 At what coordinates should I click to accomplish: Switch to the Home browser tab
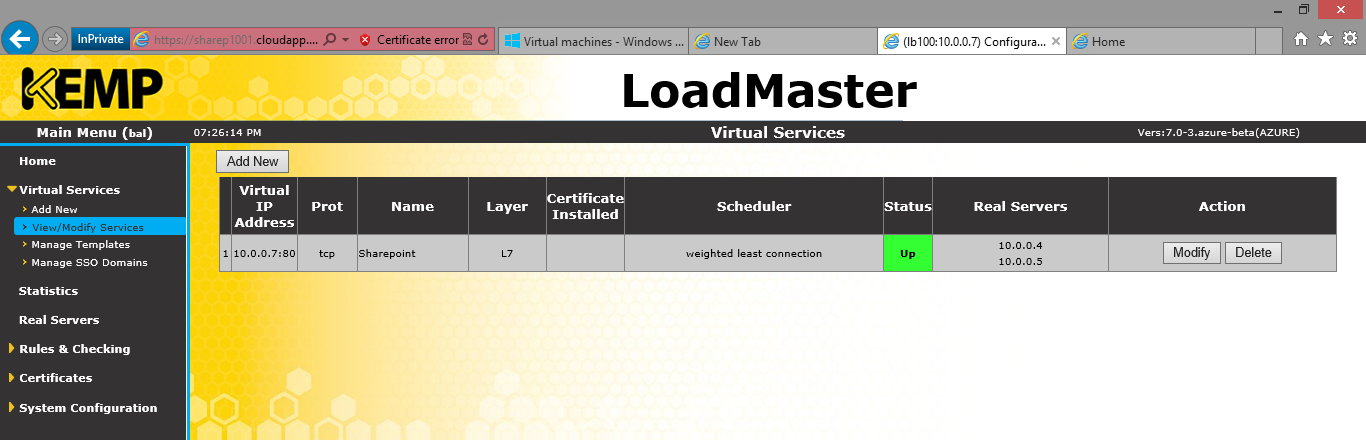point(1160,41)
